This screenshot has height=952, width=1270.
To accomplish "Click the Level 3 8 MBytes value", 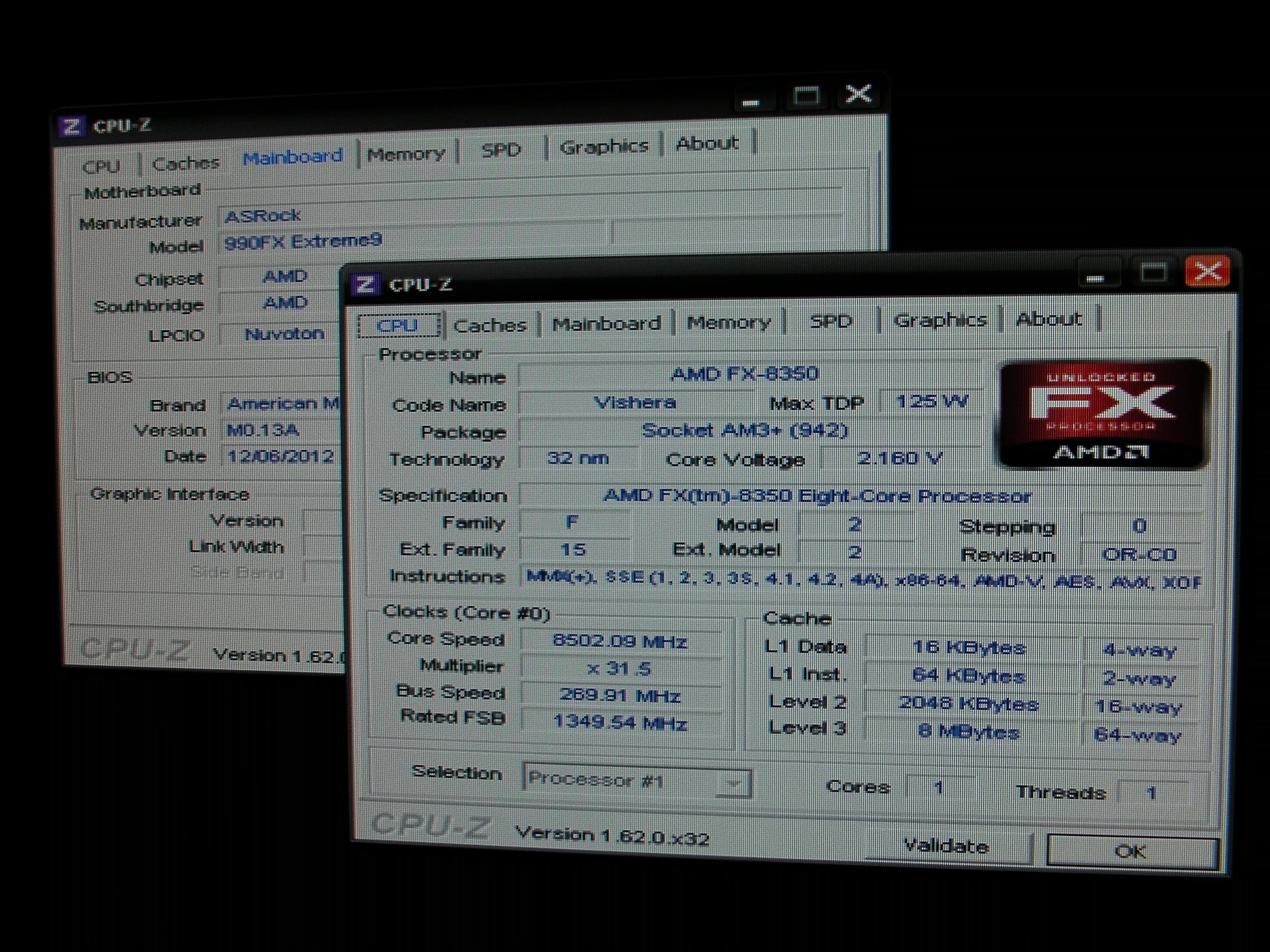I will [x=970, y=732].
